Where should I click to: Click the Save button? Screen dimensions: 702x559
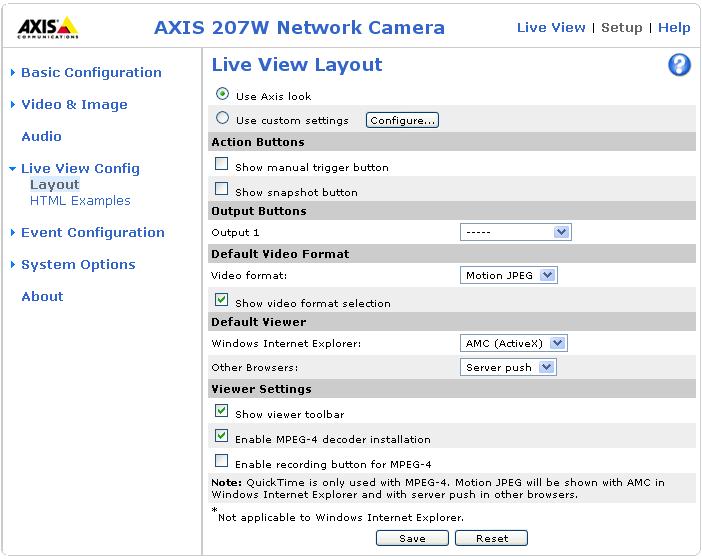click(412, 538)
